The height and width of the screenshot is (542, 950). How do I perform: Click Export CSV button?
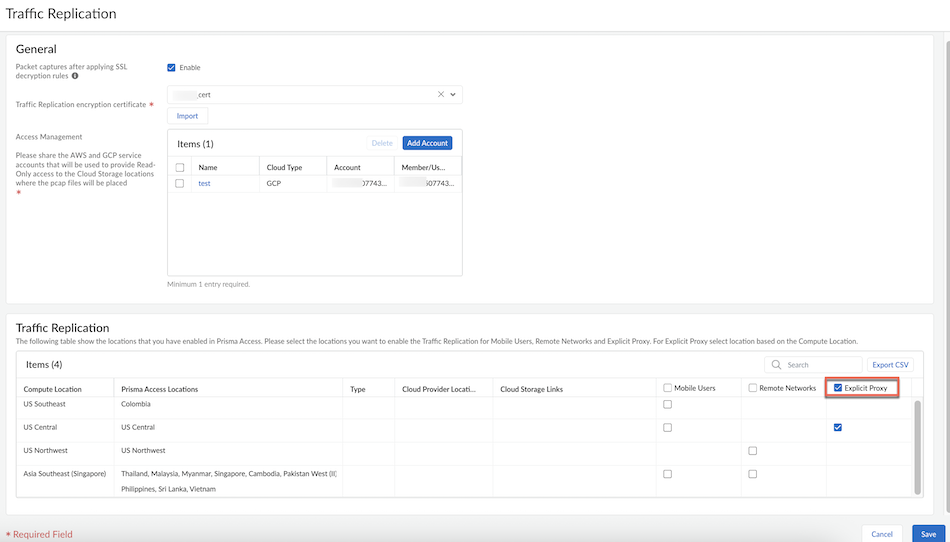[x=890, y=365]
